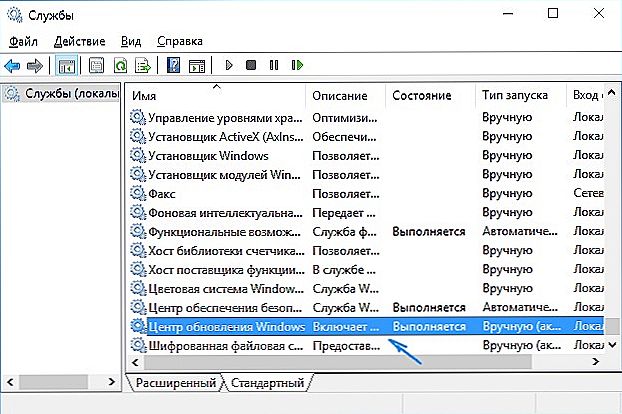Select Установщик модулей Windows service row
Image resolution: width=622 pixels, height=414 pixels.
367,175
